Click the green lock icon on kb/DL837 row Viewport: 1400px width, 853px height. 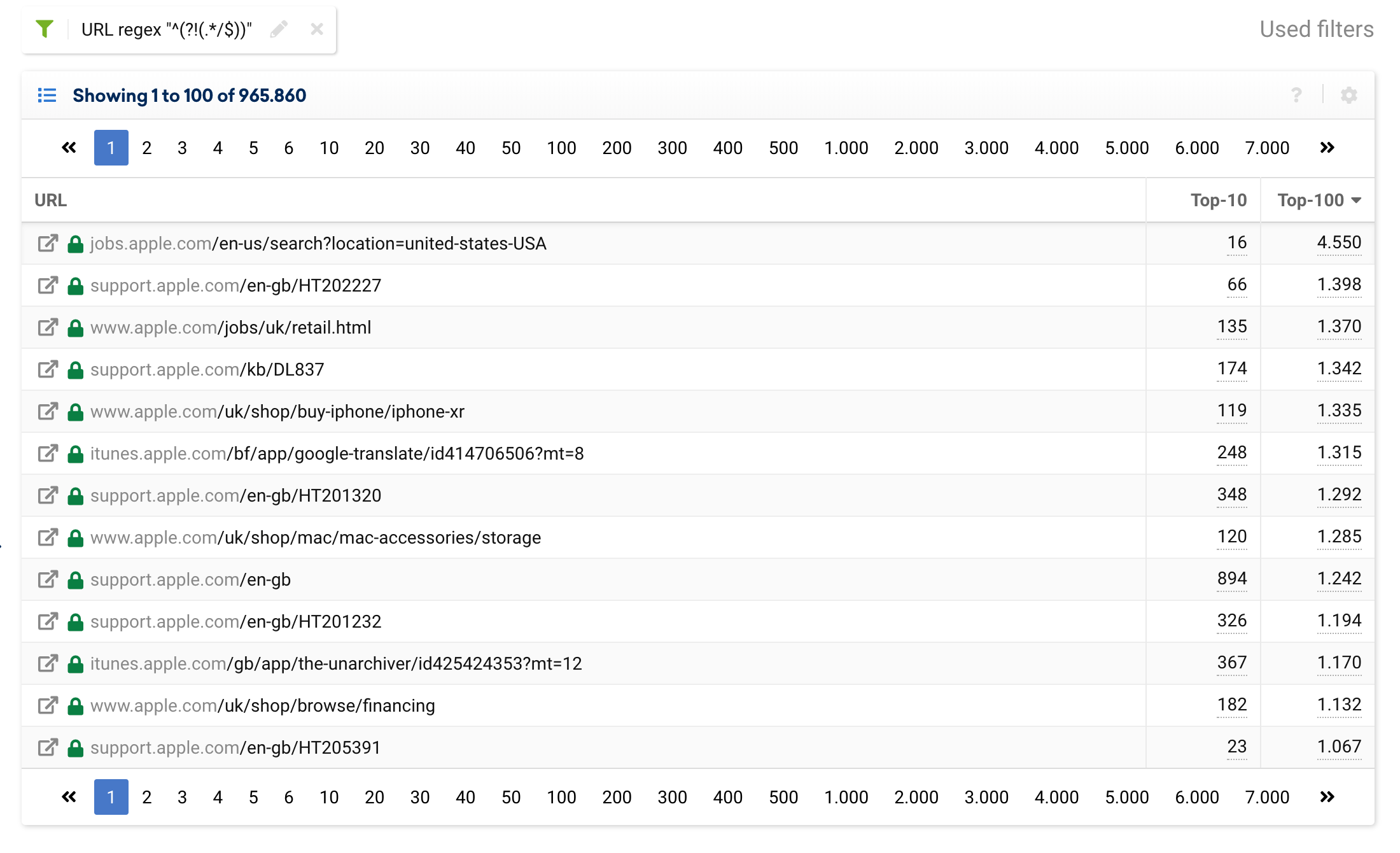coord(76,370)
